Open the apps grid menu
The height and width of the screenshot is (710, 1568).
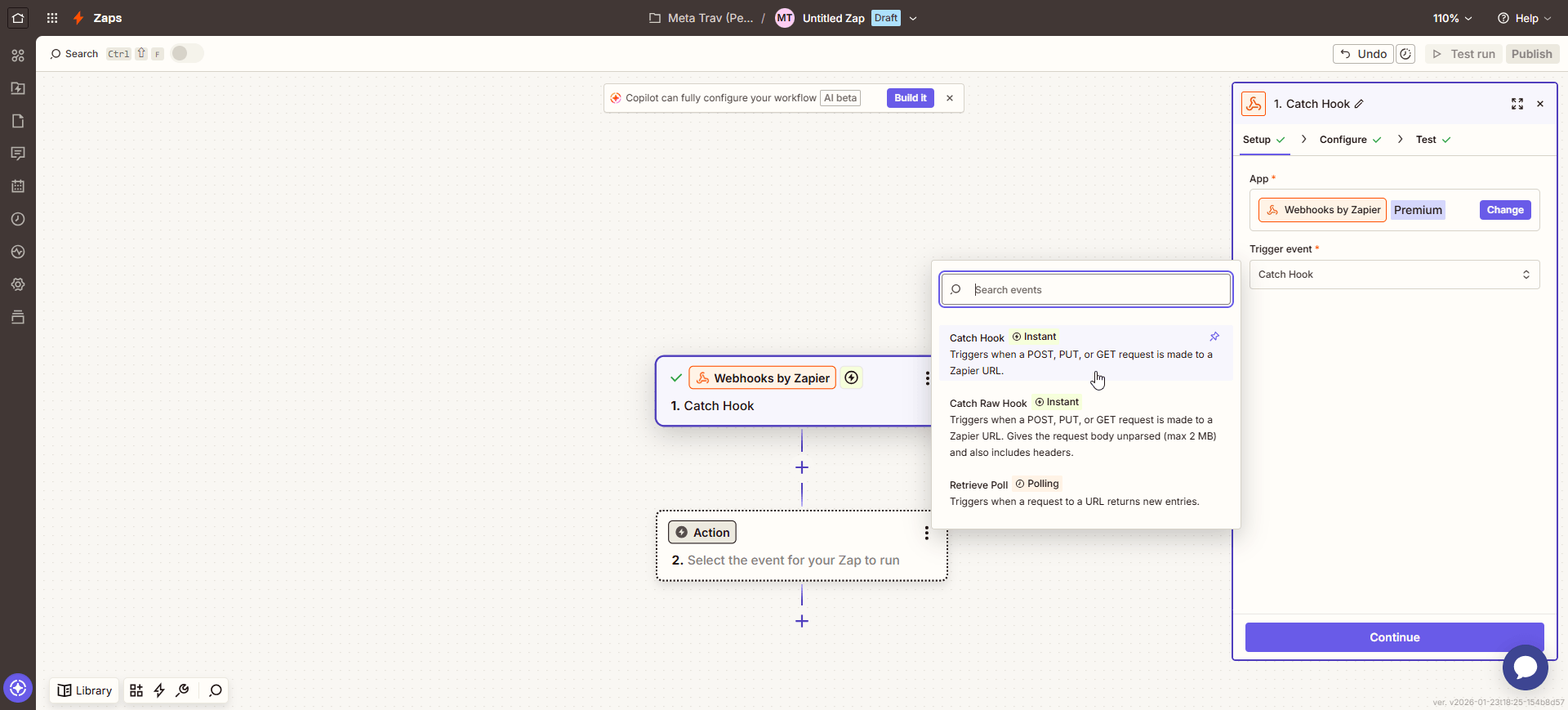[52, 18]
